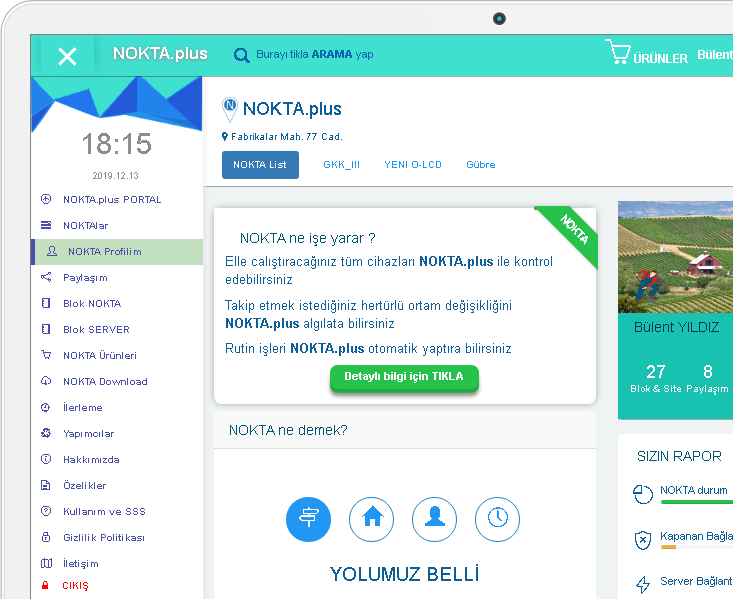Click the search magnifier icon
Screen dimensions: 733x599
pos(241,56)
